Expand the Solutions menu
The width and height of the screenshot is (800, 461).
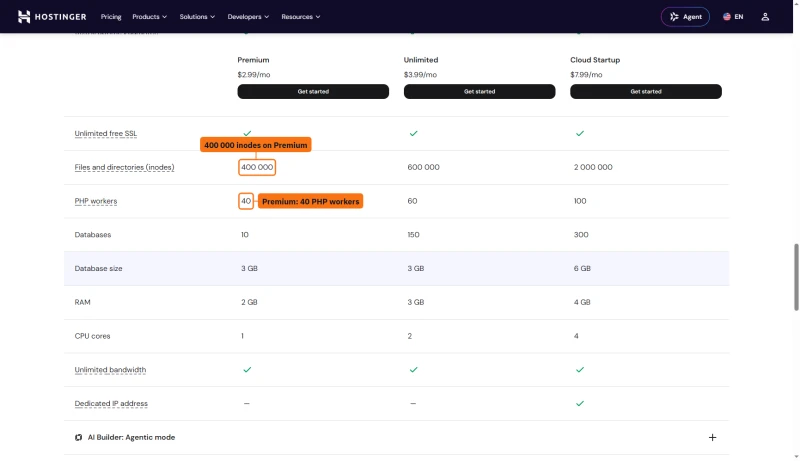[x=197, y=17]
